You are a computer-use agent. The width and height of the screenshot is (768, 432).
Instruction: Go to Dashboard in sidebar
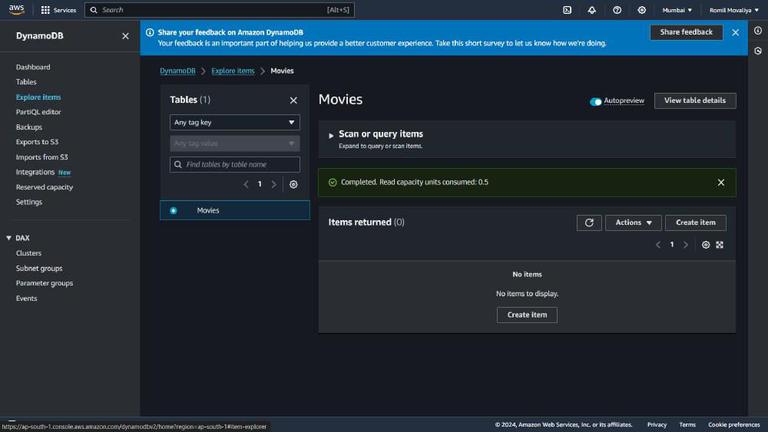(x=33, y=67)
